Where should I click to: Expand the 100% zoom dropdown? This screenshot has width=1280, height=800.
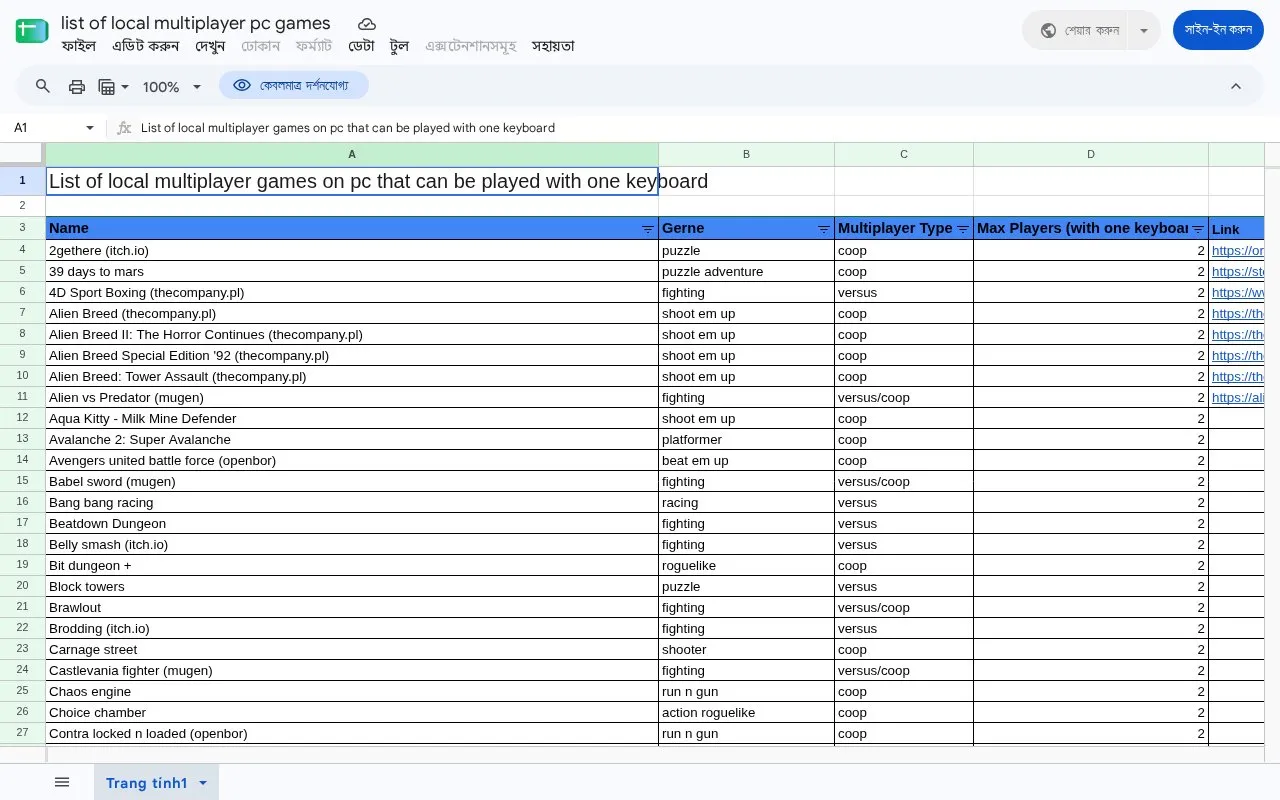click(x=197, y=87)
